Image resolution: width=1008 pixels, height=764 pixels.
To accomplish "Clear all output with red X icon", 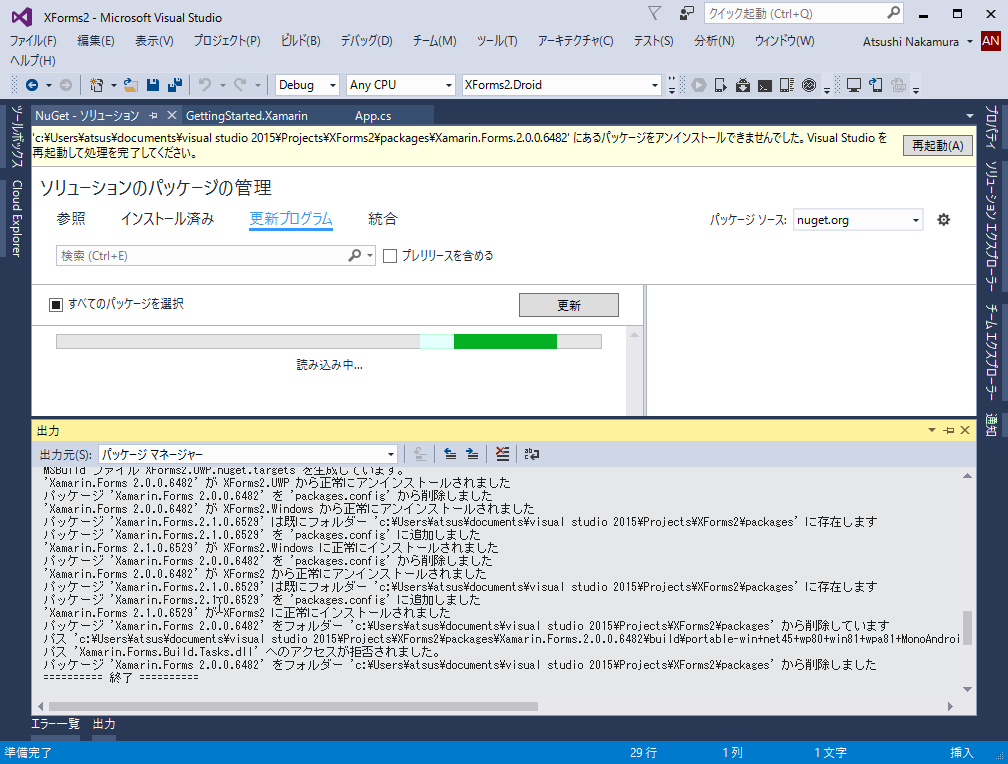I will [x=502, y=454].
